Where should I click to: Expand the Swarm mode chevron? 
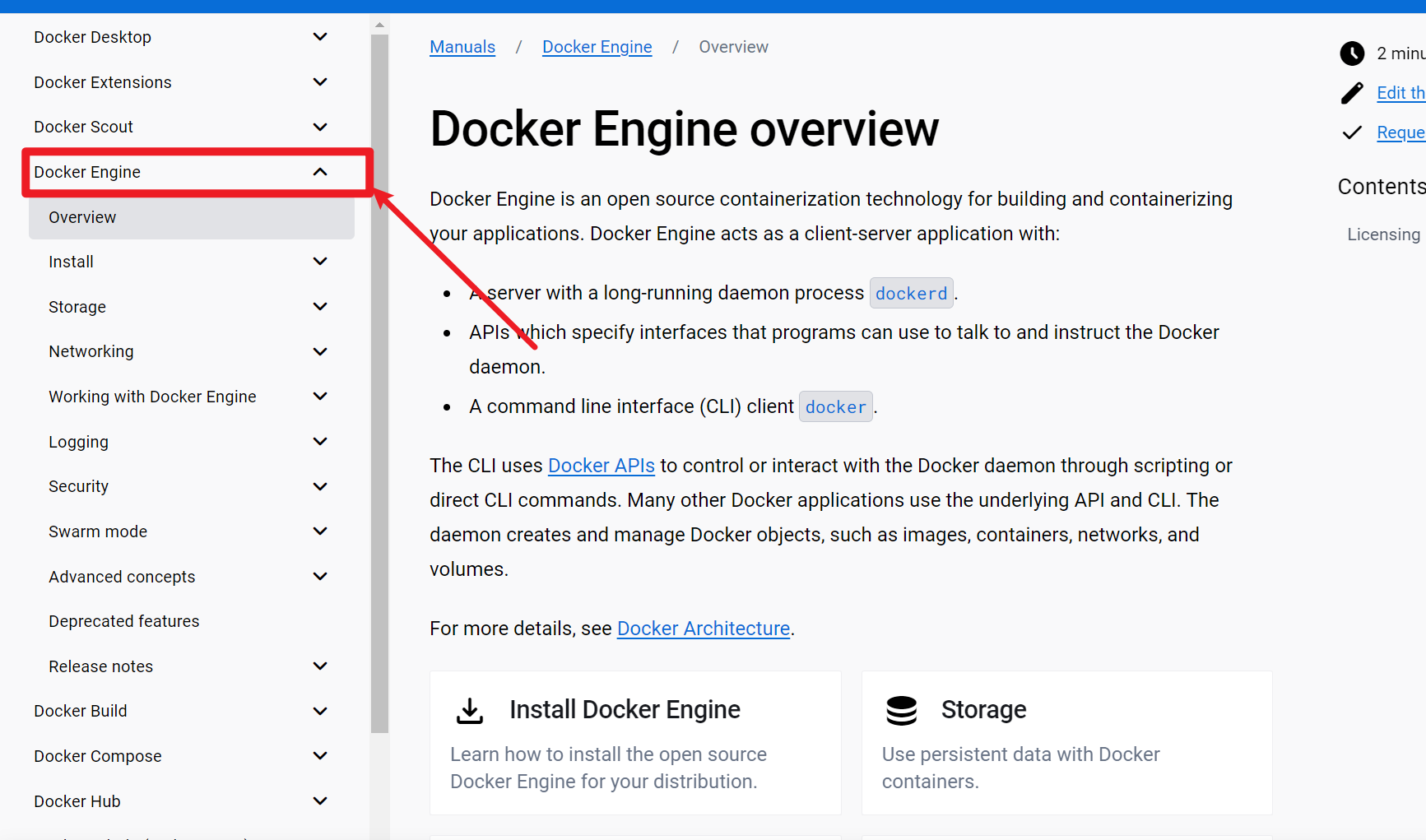(x=320, y=531)
